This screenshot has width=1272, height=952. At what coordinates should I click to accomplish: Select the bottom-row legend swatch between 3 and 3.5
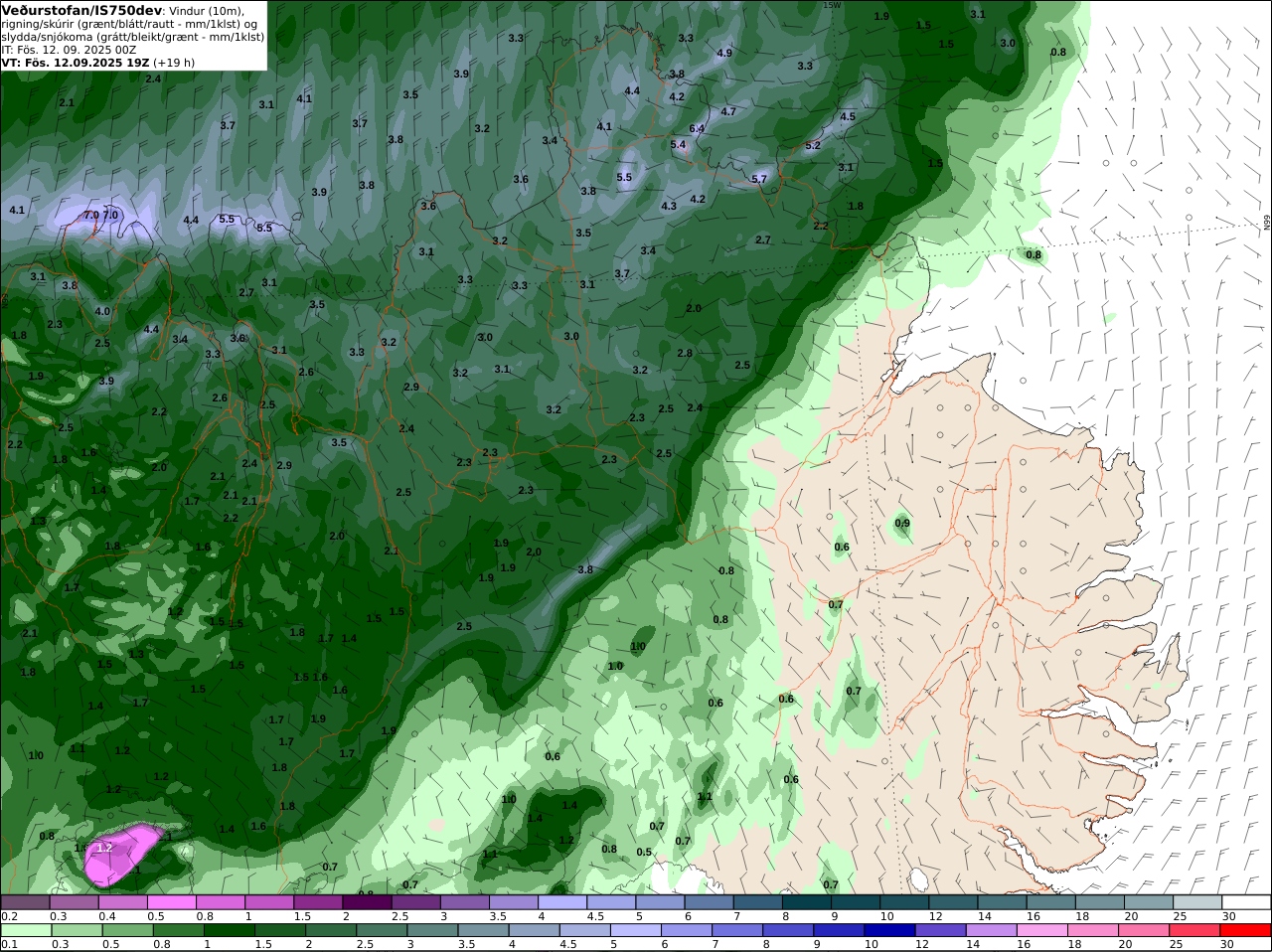click(431, 931)
